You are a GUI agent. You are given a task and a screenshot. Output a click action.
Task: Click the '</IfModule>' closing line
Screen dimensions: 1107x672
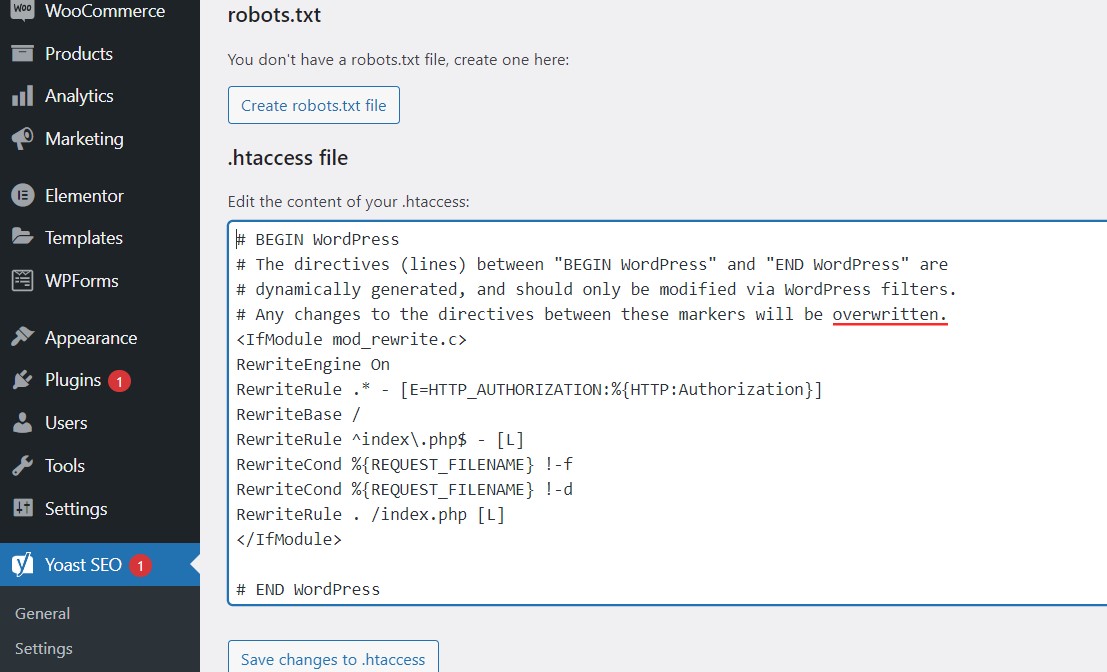coord(289,539)
